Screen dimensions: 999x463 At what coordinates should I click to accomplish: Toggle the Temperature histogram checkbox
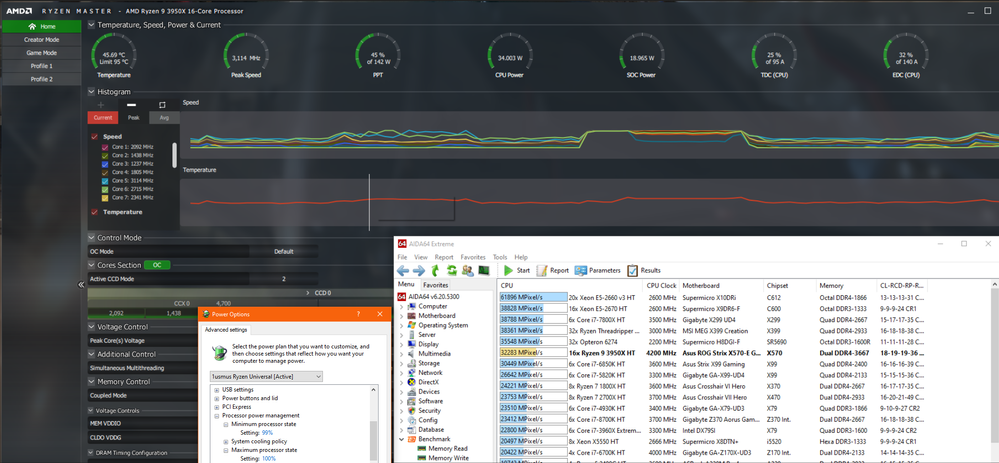94,212
